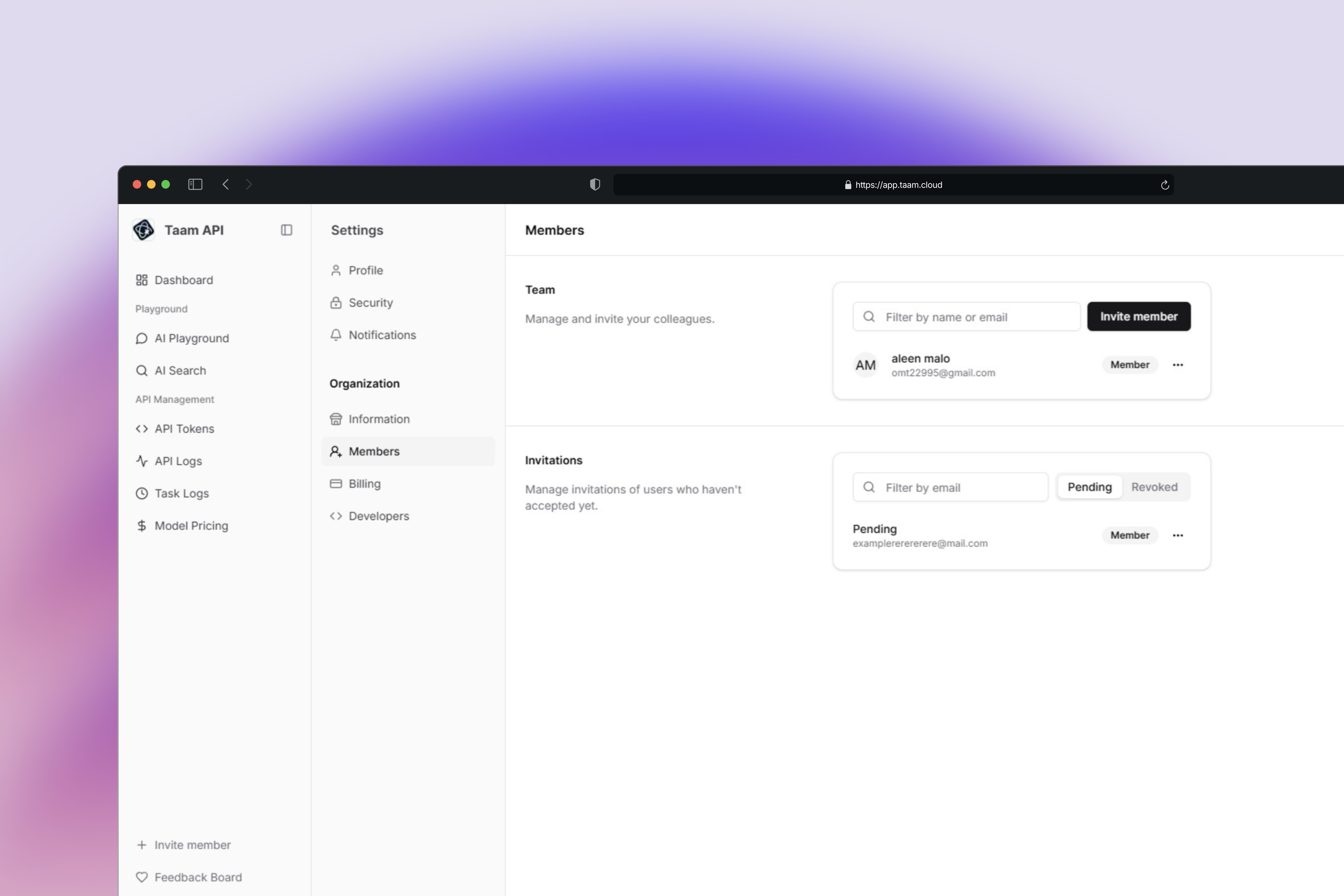Click the privacy shield icon
This screenshot has height=896, width=1344.
(x=595, y=185)
